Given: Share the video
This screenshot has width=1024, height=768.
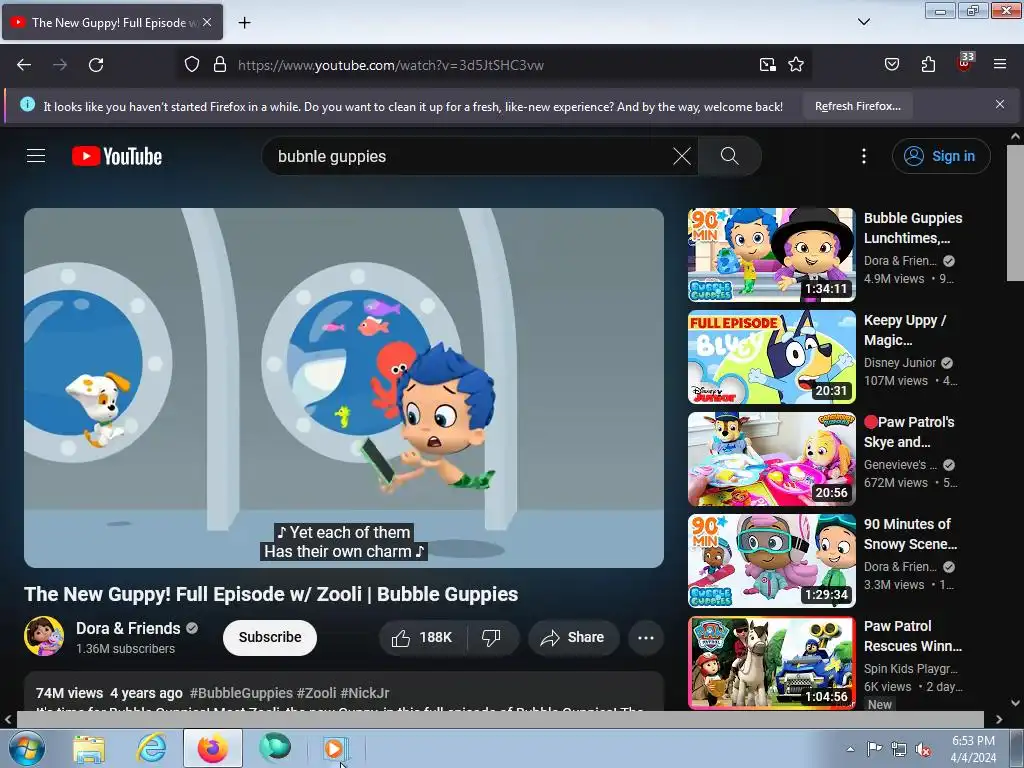Looking at the screenshot, I should (x=572, y=638).
